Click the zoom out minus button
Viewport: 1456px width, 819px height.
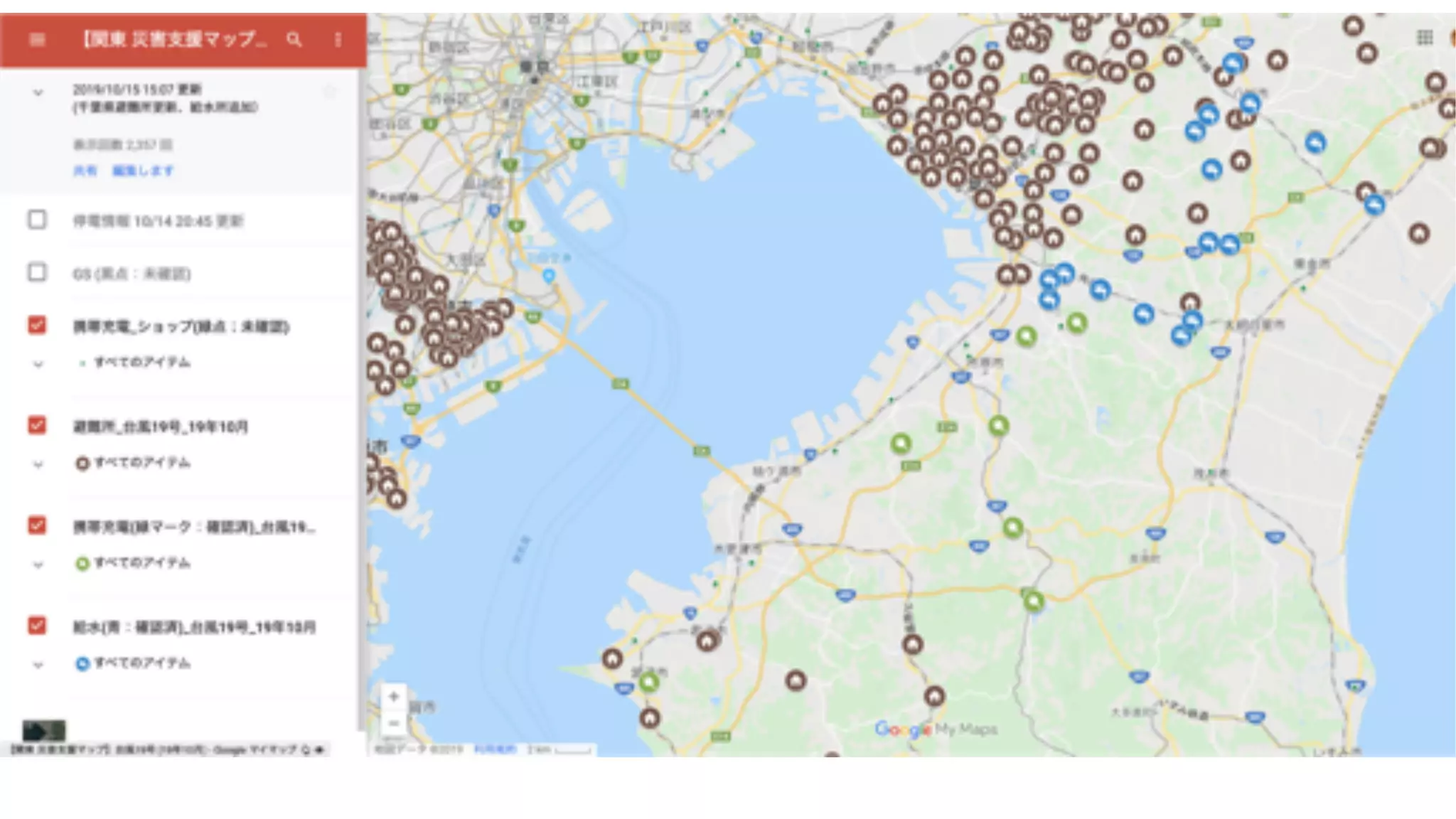coord(393,724)
